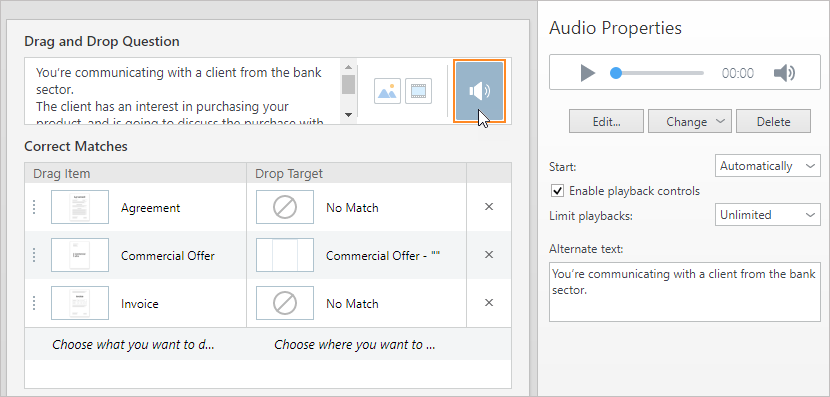This screenshot has height=397, width=830.
Task: Click in the question text box
Action: click(183, 91)
